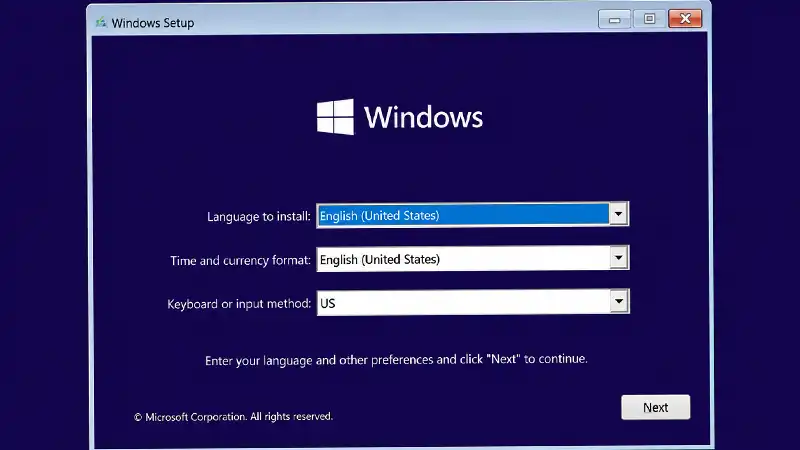Click the four-pane Windows logo
This screenshot has height=450, width=800.
[x=335, y=117]
